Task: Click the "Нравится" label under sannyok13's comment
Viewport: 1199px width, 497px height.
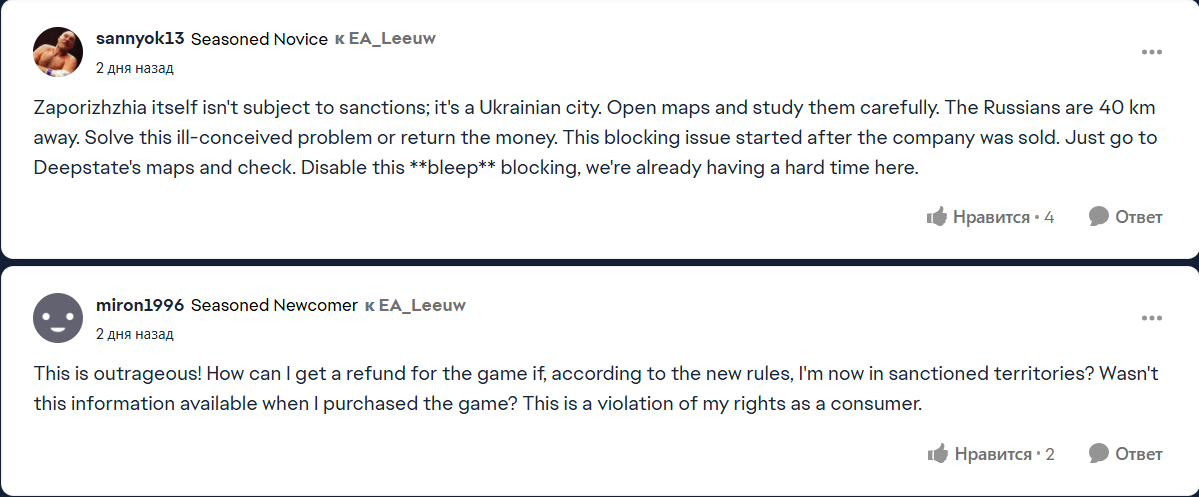Action: click(x=991, y=217)
